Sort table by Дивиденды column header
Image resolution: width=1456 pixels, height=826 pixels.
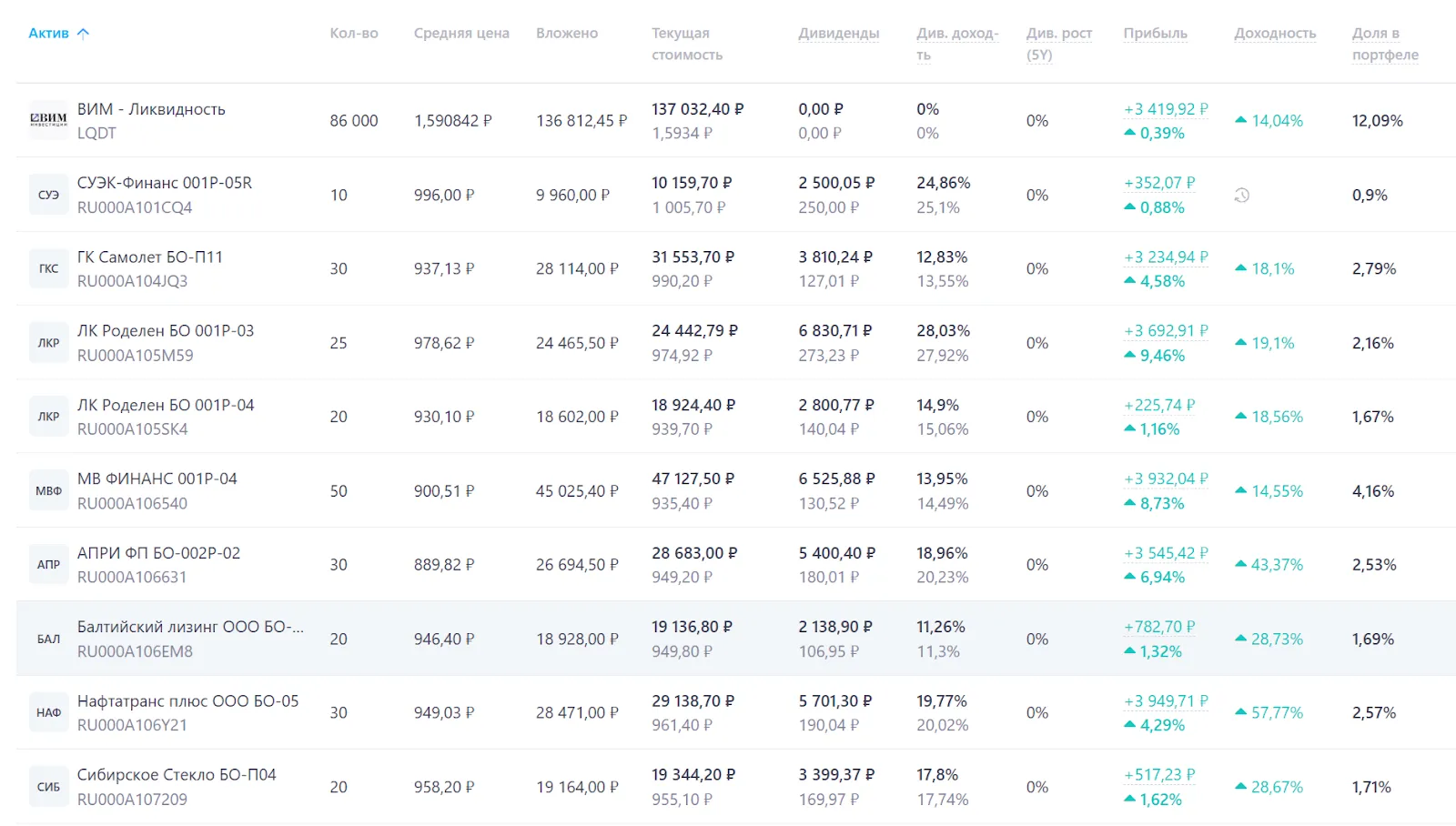click(838, 33)
